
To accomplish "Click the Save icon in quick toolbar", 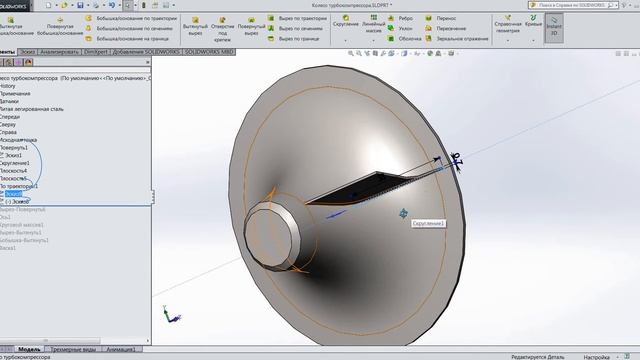I will tap(80, 5).
